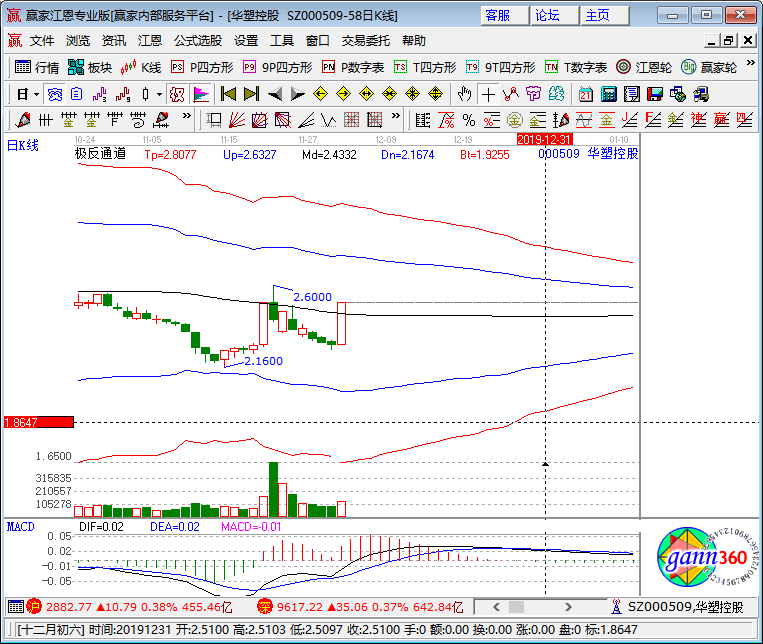The width and height of the screenshot is (763, 644).
Task: Open the 9P四方形 chart
Action: (x=278, y=67)
